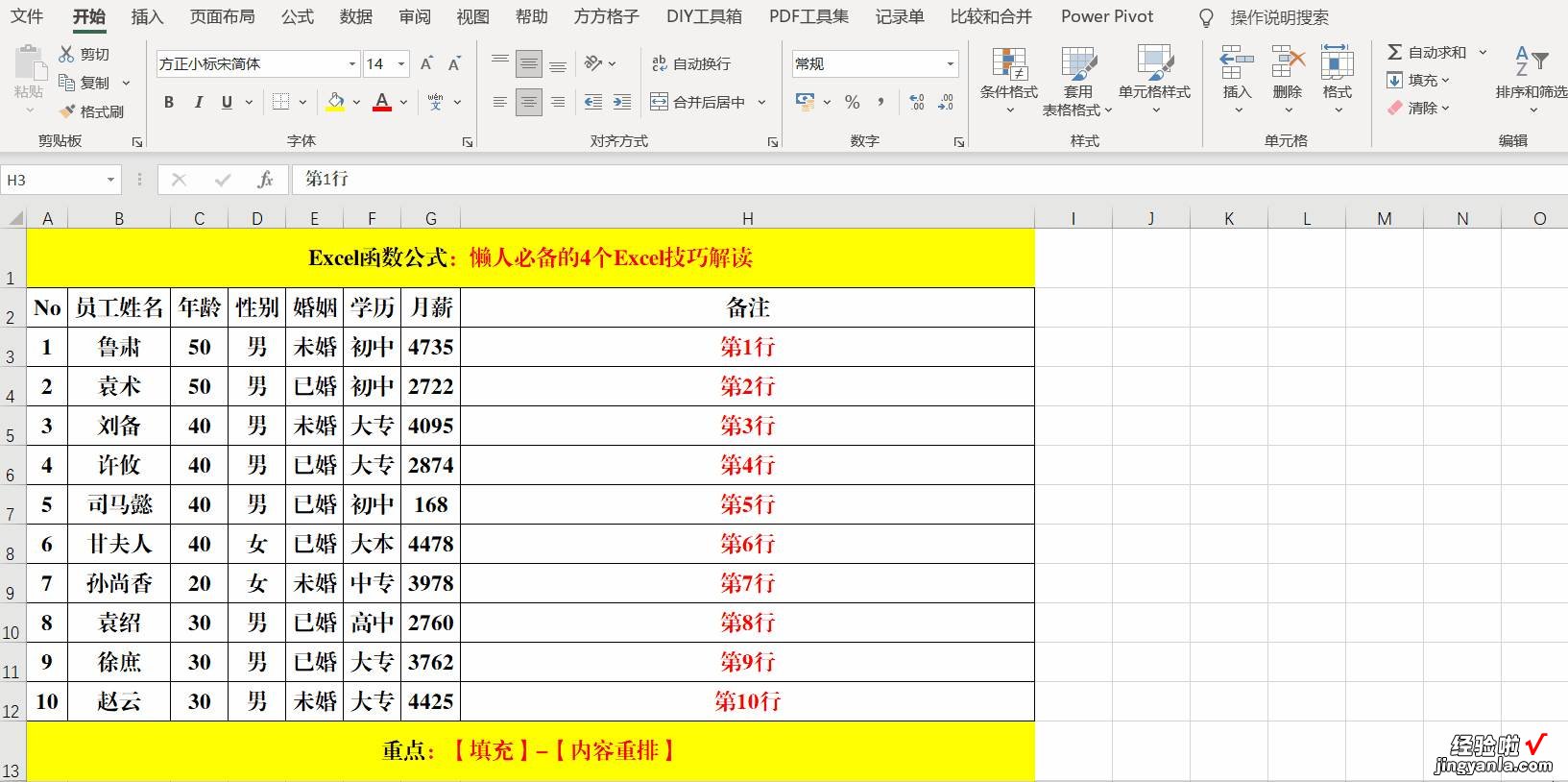Switch to Power Pivot tab

point(1107,16)
